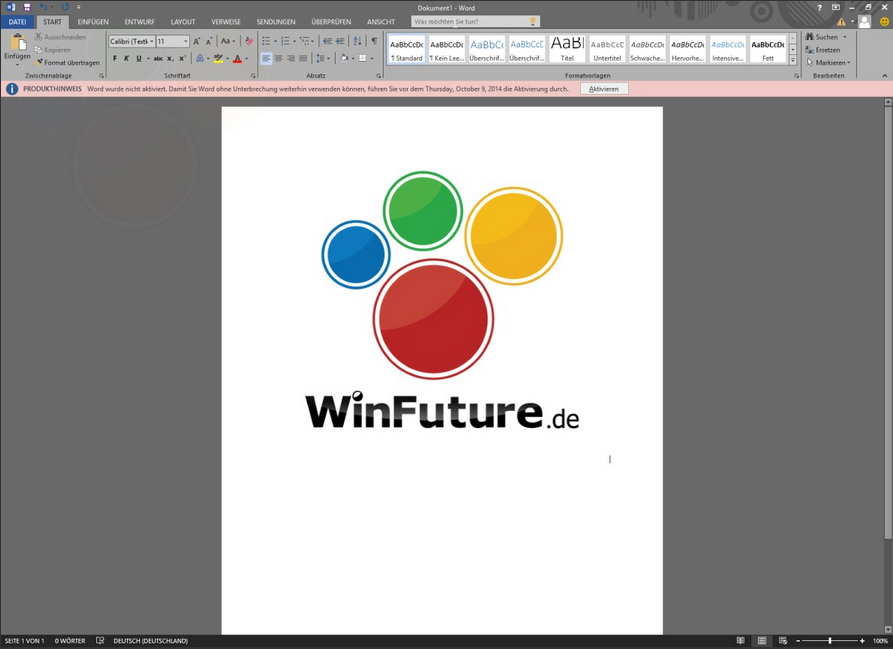
Task: Click the Save icon in the quick access toolbar
Action: [27, 7]
